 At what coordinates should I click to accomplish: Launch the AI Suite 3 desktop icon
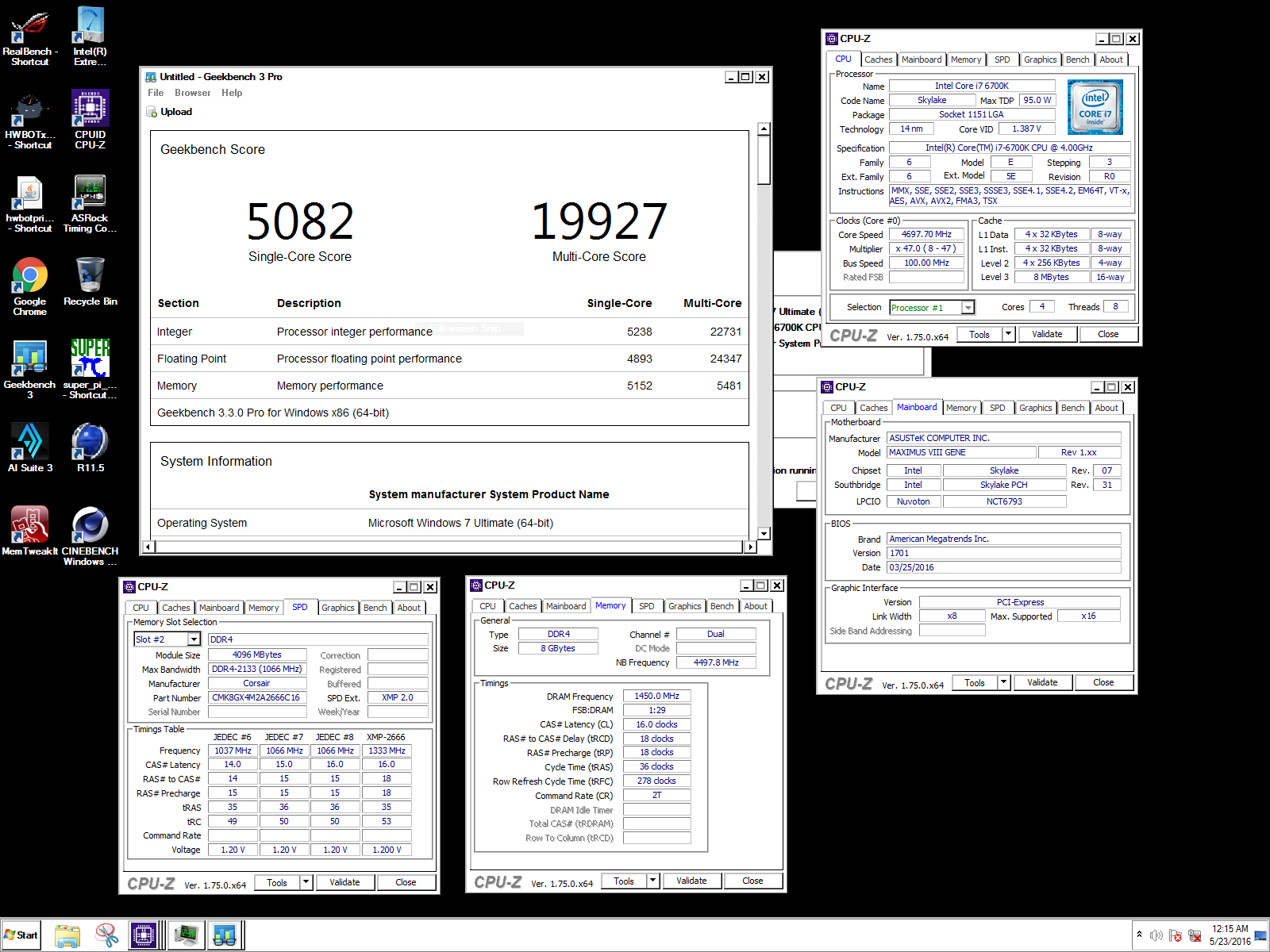(30, 448)
